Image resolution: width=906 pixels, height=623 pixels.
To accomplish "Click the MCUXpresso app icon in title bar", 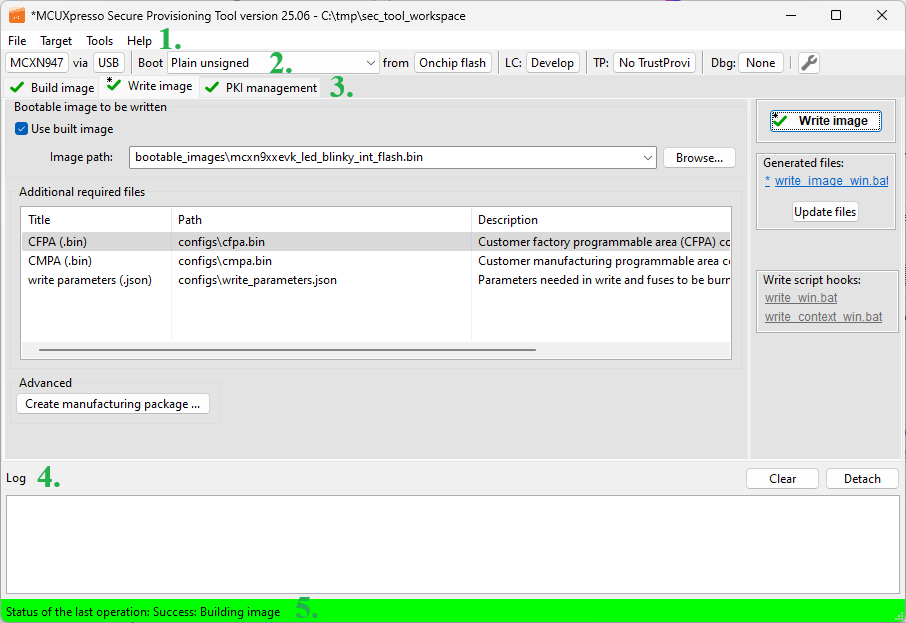I will (x=16, y=15).
